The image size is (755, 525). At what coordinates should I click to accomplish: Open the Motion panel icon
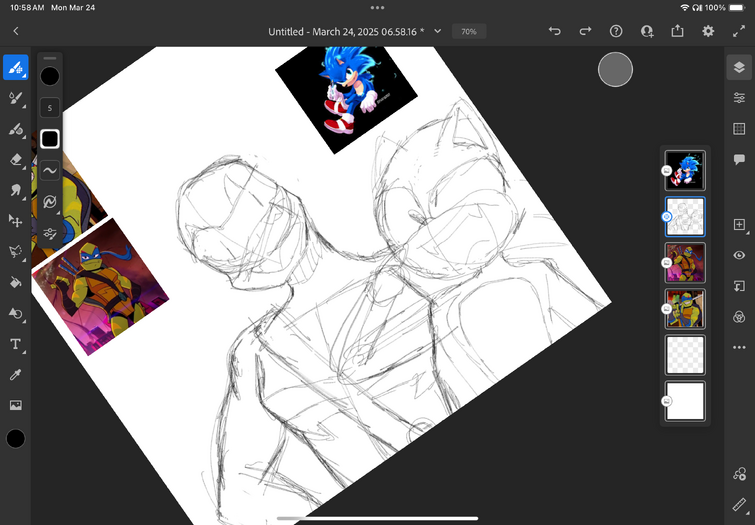click(x=739, y=474)
